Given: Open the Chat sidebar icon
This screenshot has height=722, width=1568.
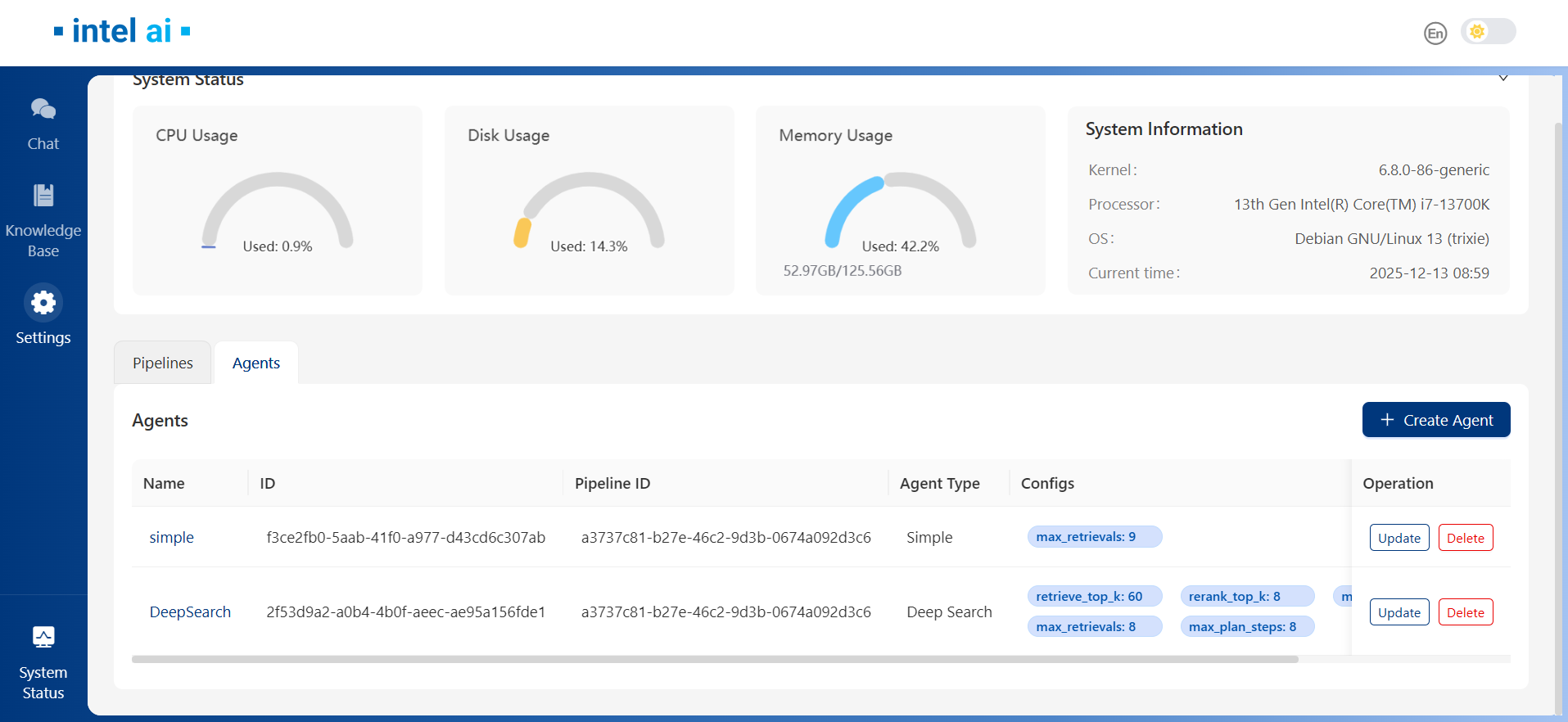Looking at the screenshot, I should coord(43,109).
